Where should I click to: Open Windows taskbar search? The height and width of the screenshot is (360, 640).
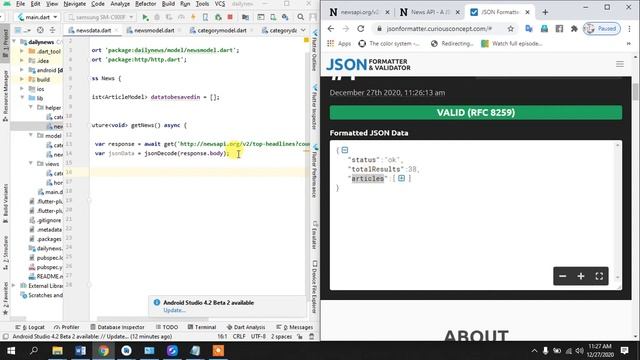[34, 351]
